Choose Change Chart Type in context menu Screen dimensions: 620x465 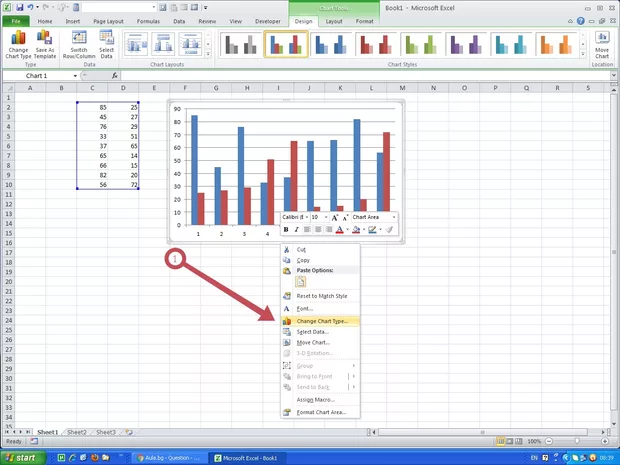click(x=320, y=321)
